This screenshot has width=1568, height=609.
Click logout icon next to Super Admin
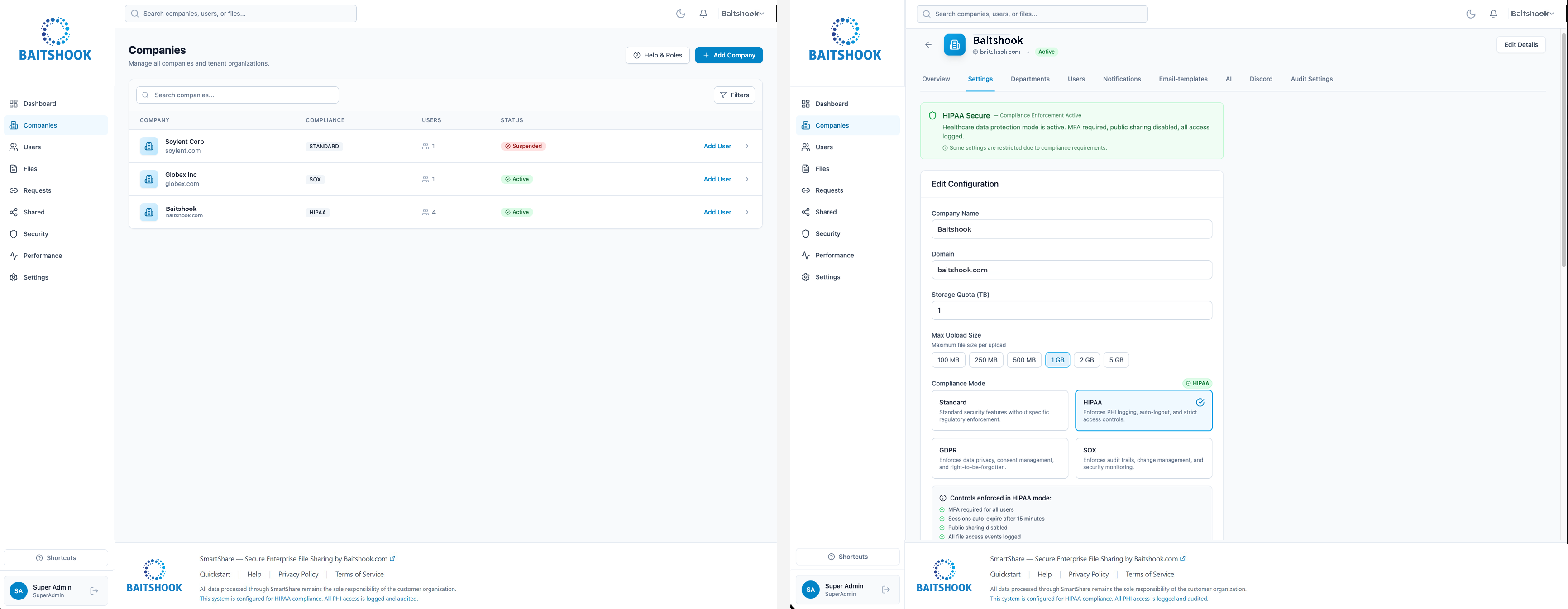pyautogui.click(x=94, y=591)
